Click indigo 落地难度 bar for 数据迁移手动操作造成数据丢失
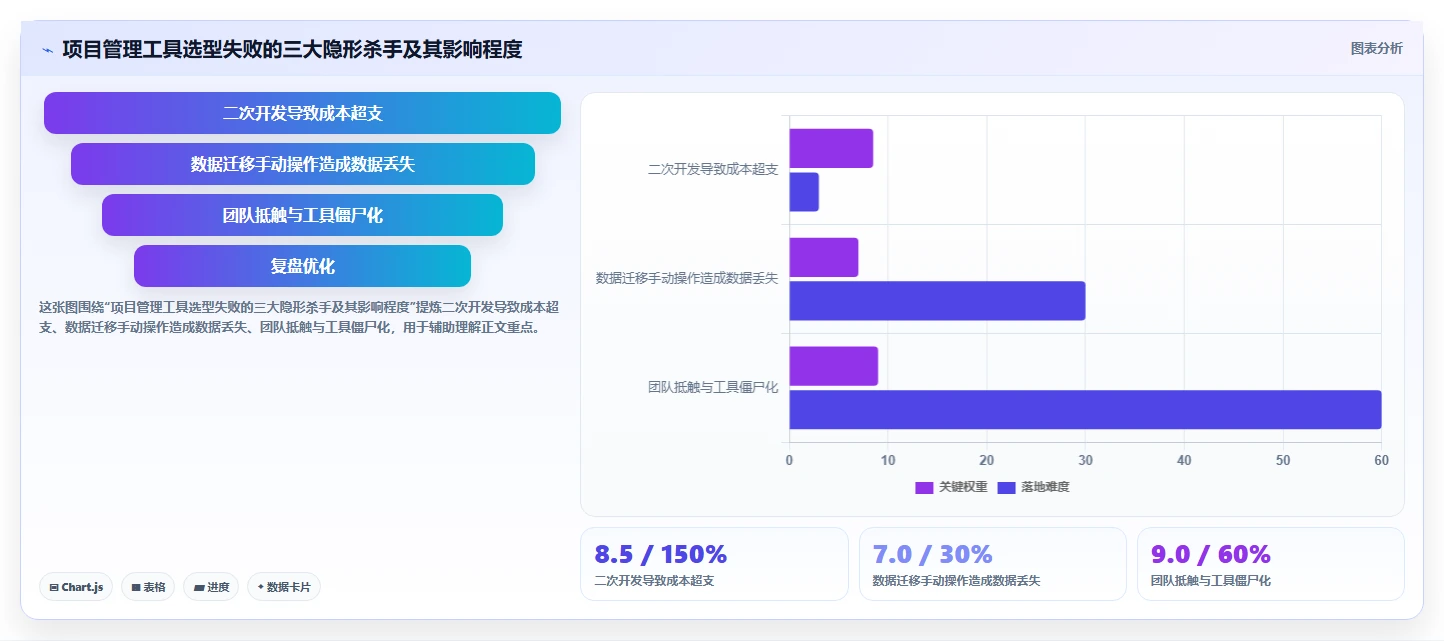Screen dimensions: 1444x641 (x=937, y=301)
